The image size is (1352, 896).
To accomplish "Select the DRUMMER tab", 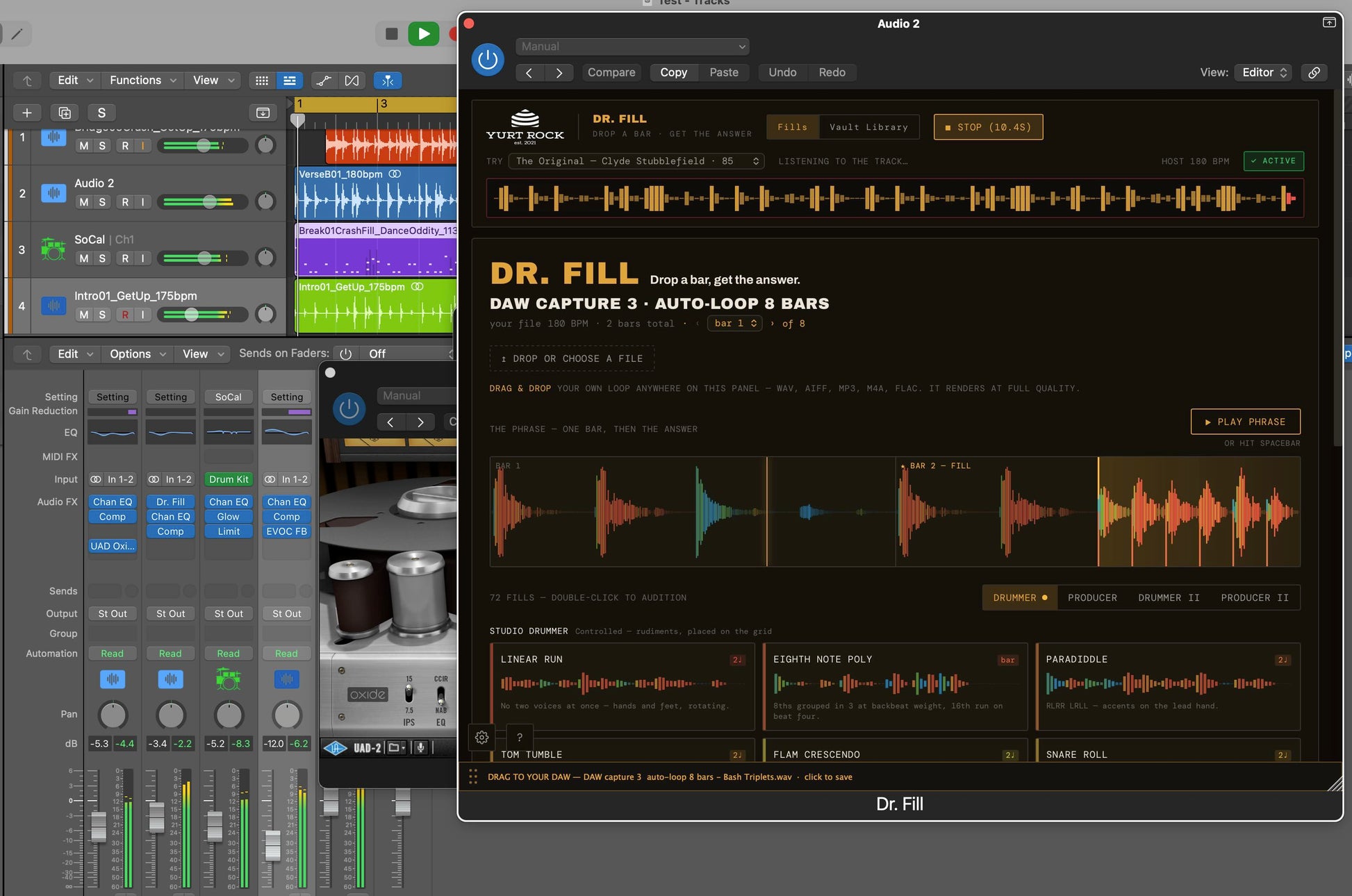I will pyautogui.click(x=1019, y=597).
